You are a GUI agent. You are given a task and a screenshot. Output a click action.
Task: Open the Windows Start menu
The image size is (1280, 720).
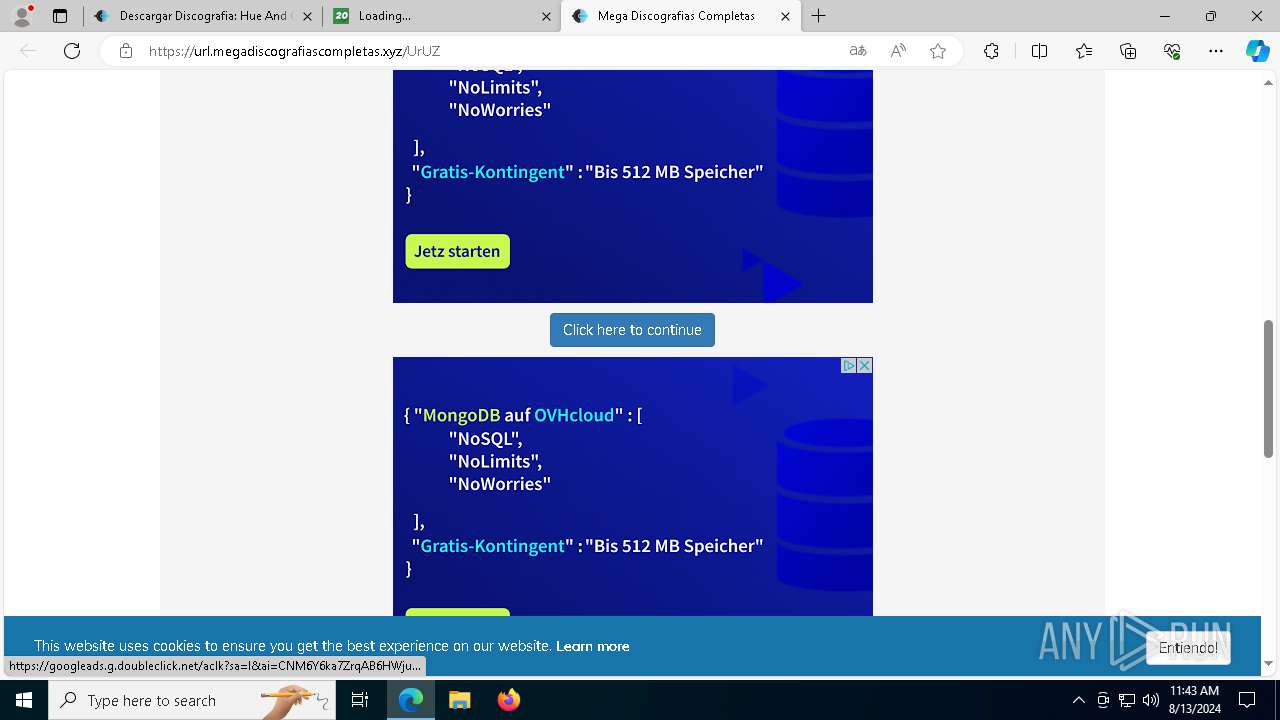click(x=24, y=700)
